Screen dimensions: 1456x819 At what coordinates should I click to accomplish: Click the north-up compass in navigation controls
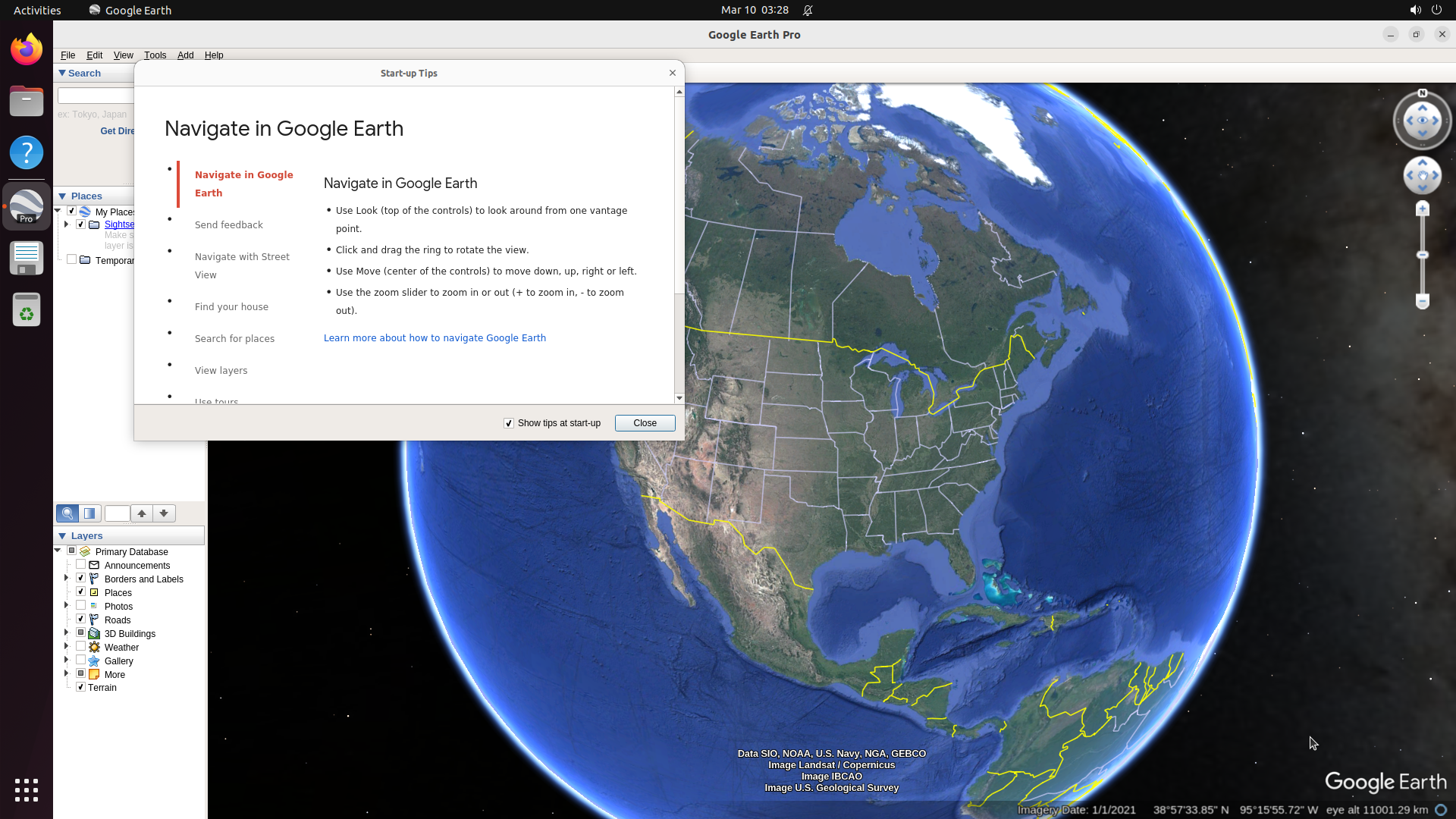tap(1423, 93)
